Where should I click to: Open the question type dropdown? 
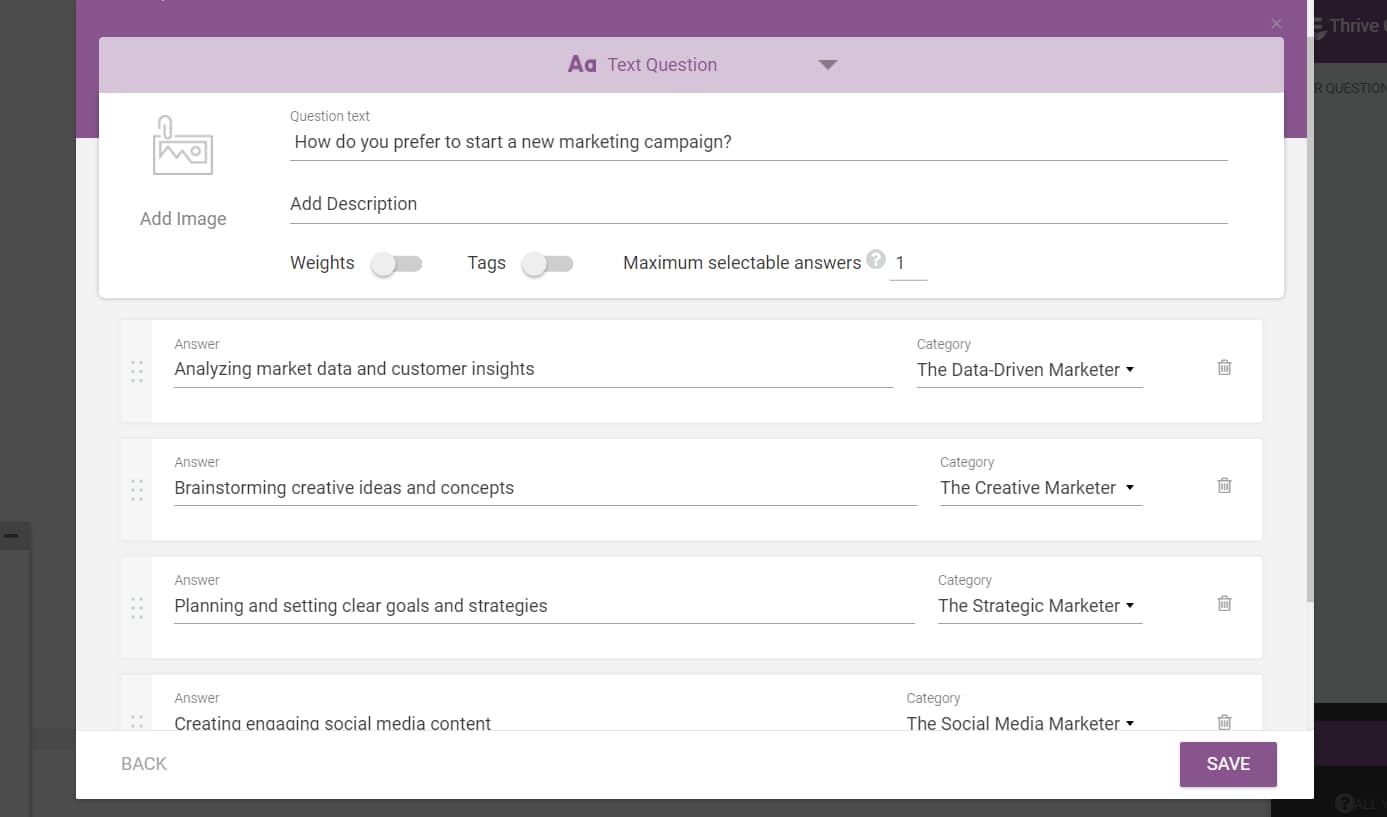(828, 63)
